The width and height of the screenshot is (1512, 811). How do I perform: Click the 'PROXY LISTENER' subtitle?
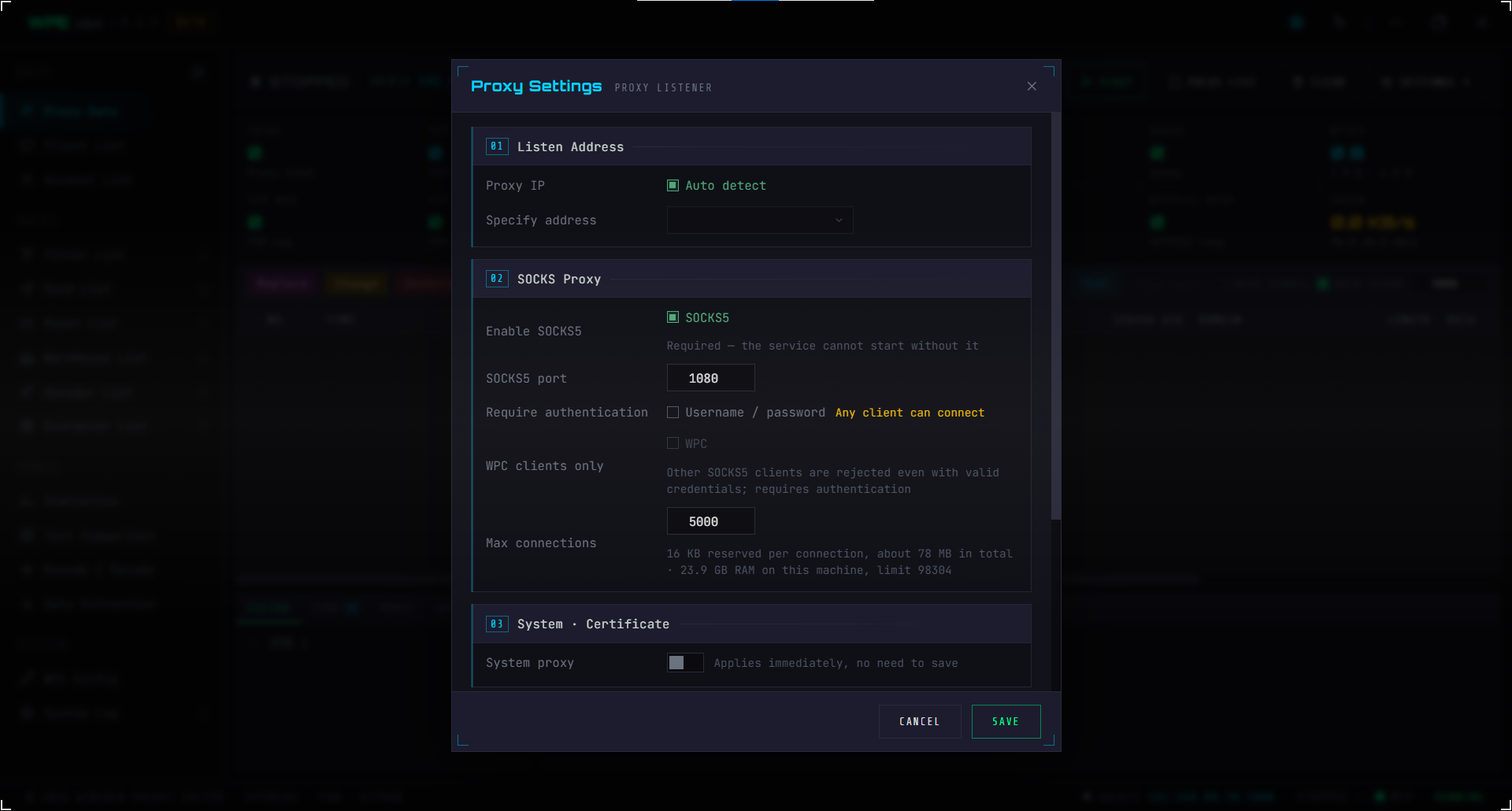pyautogui.click(x=663, y=87)
